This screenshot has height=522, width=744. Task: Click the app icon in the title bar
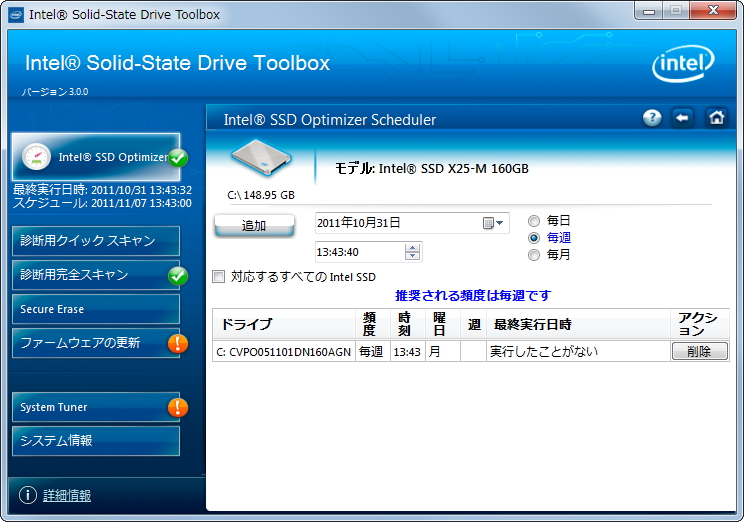(x=16, y=15)
